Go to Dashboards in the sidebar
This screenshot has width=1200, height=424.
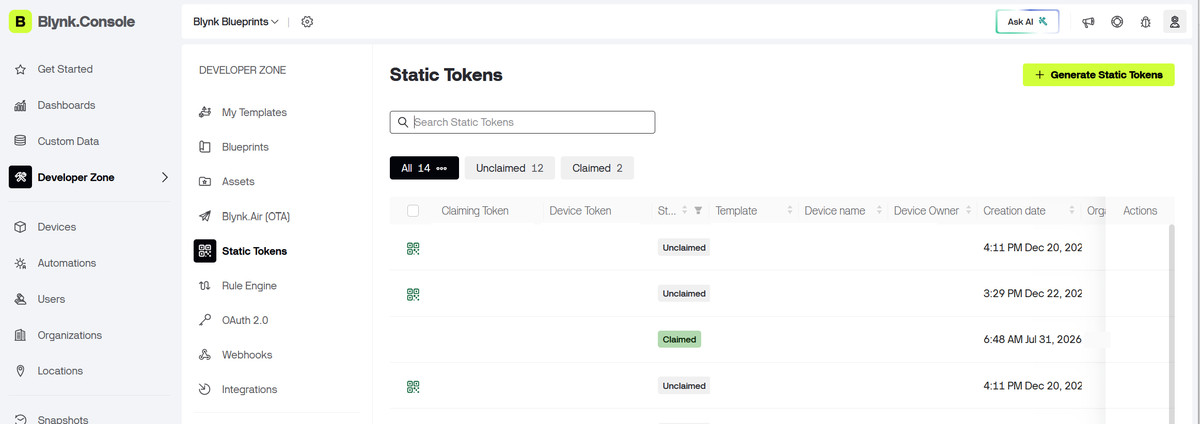(66, 105)
